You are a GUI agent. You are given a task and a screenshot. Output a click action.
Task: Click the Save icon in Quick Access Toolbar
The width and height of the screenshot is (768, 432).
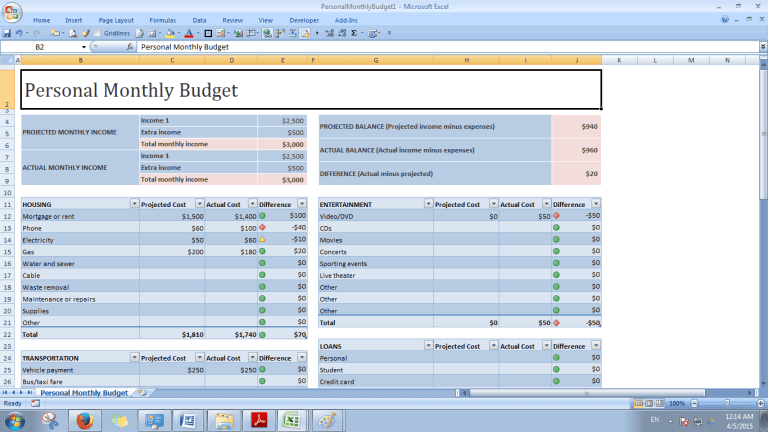coord(7,33)
